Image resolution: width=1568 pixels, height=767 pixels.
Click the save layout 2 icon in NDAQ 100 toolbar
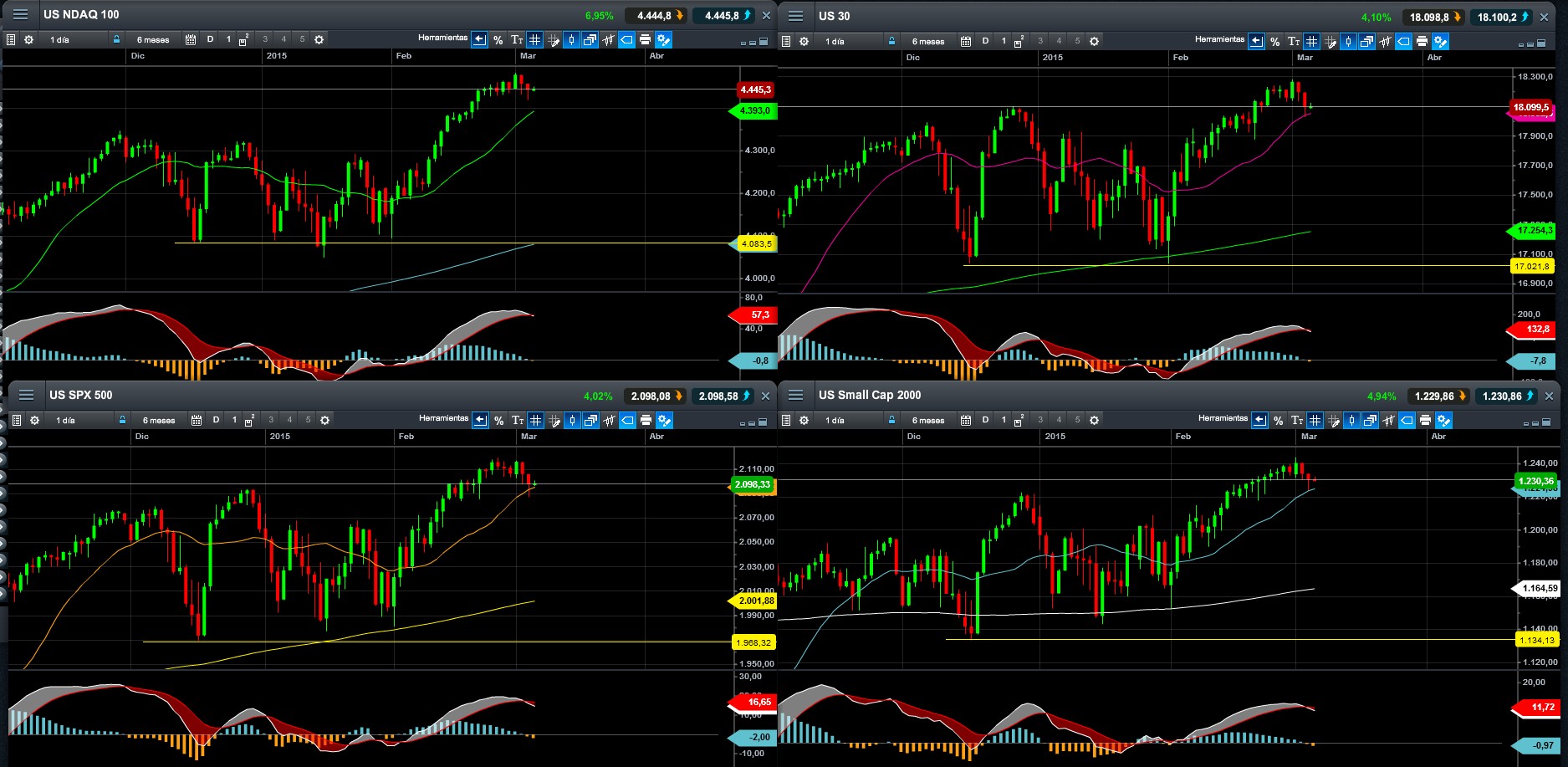(244, 39)
